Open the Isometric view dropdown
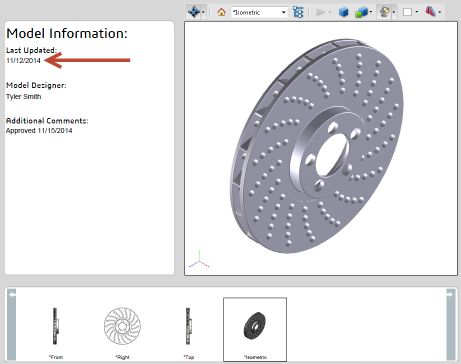461x364 pixels. pos(259,12)
